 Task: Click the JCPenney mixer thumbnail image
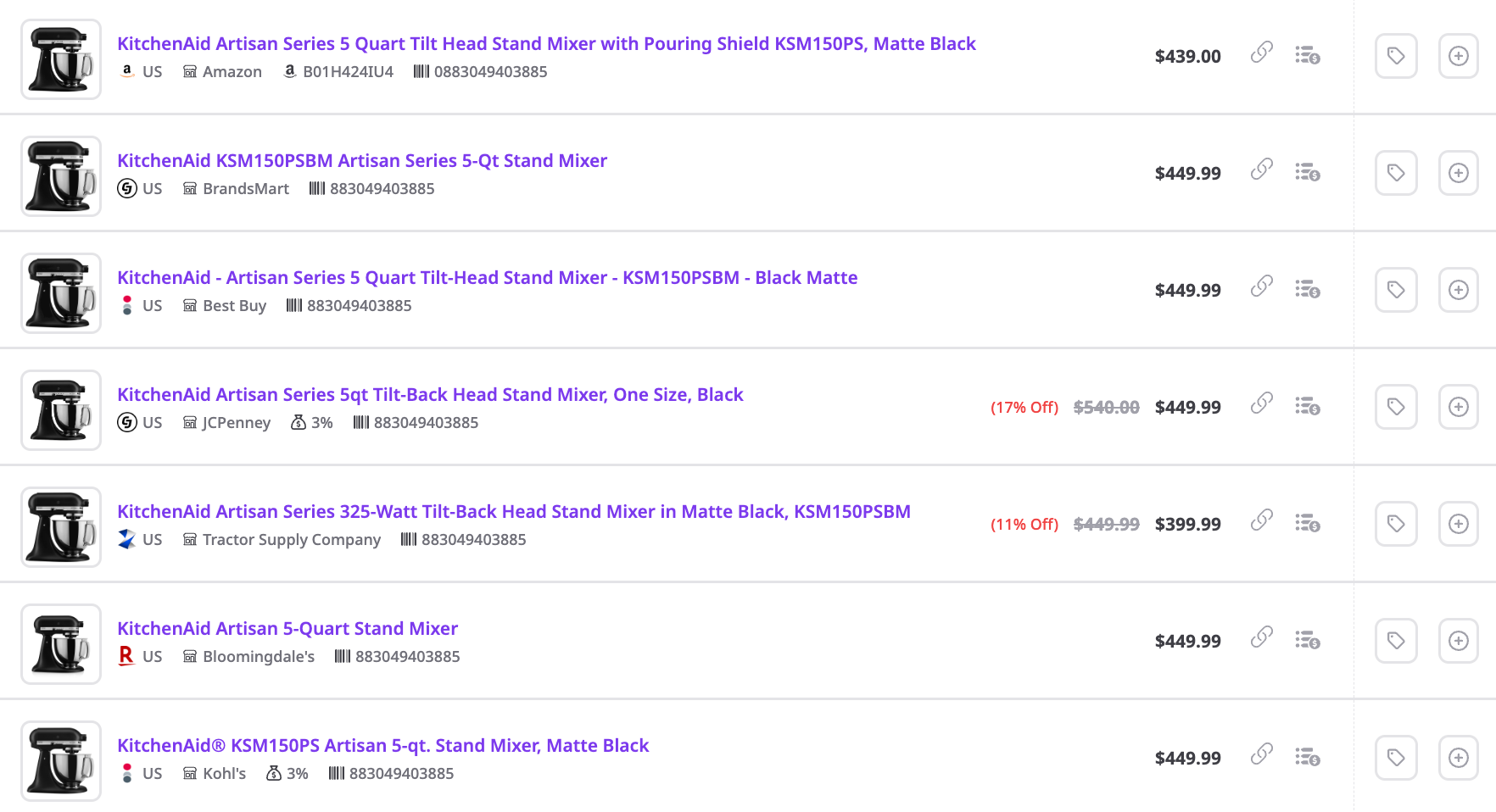61,410
